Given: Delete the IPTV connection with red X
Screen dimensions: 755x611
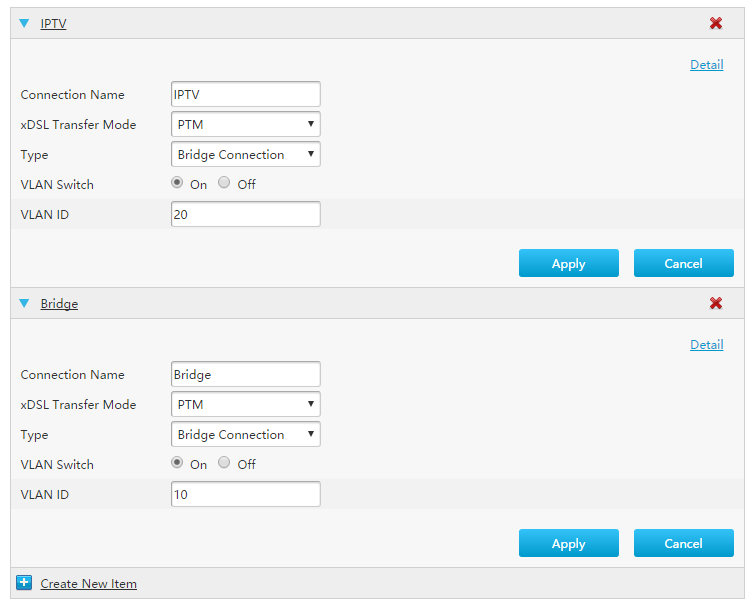Looking at the screenshot, I should coord(716,23).
